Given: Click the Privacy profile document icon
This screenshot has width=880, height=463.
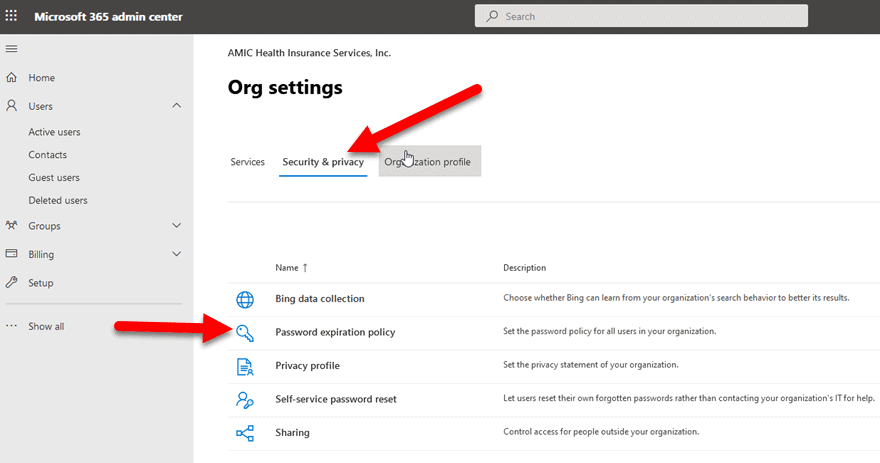Looking at the screenshot, I should coord(245,366).
